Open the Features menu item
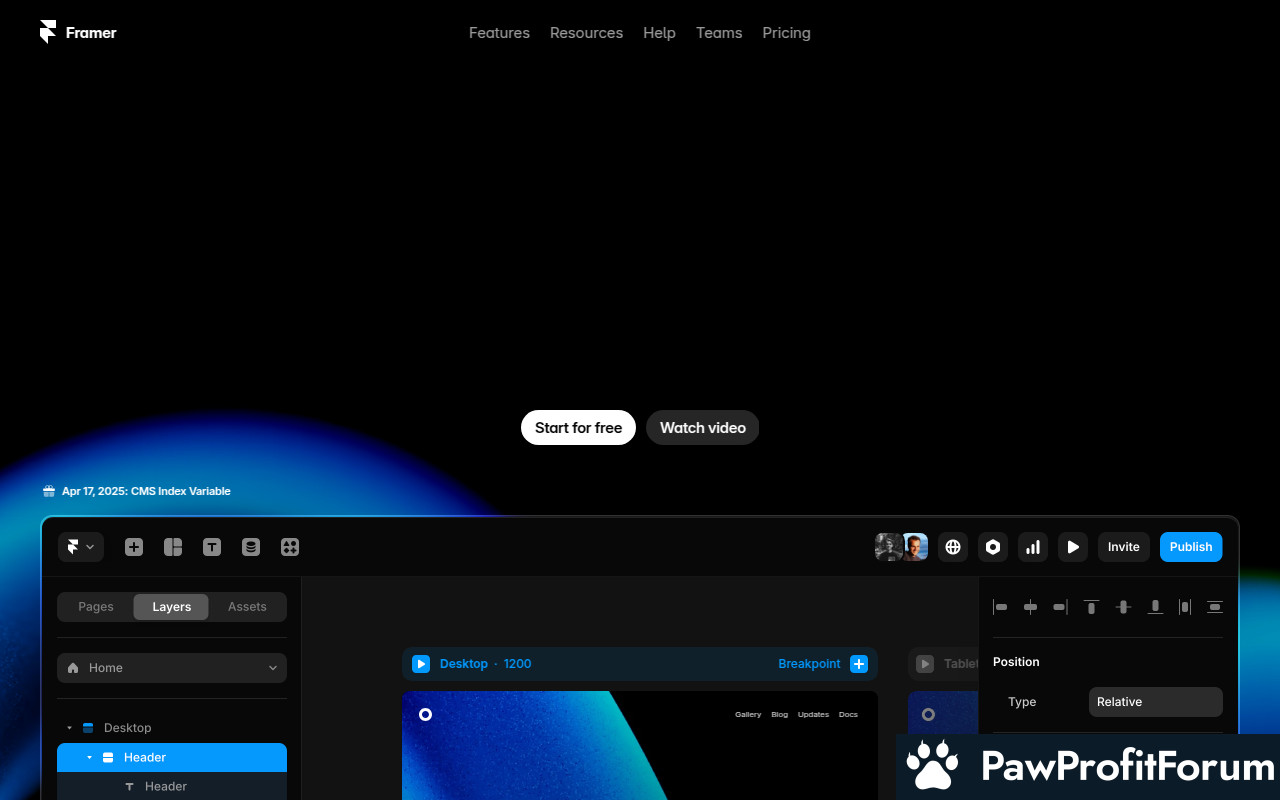 (499, 33)
